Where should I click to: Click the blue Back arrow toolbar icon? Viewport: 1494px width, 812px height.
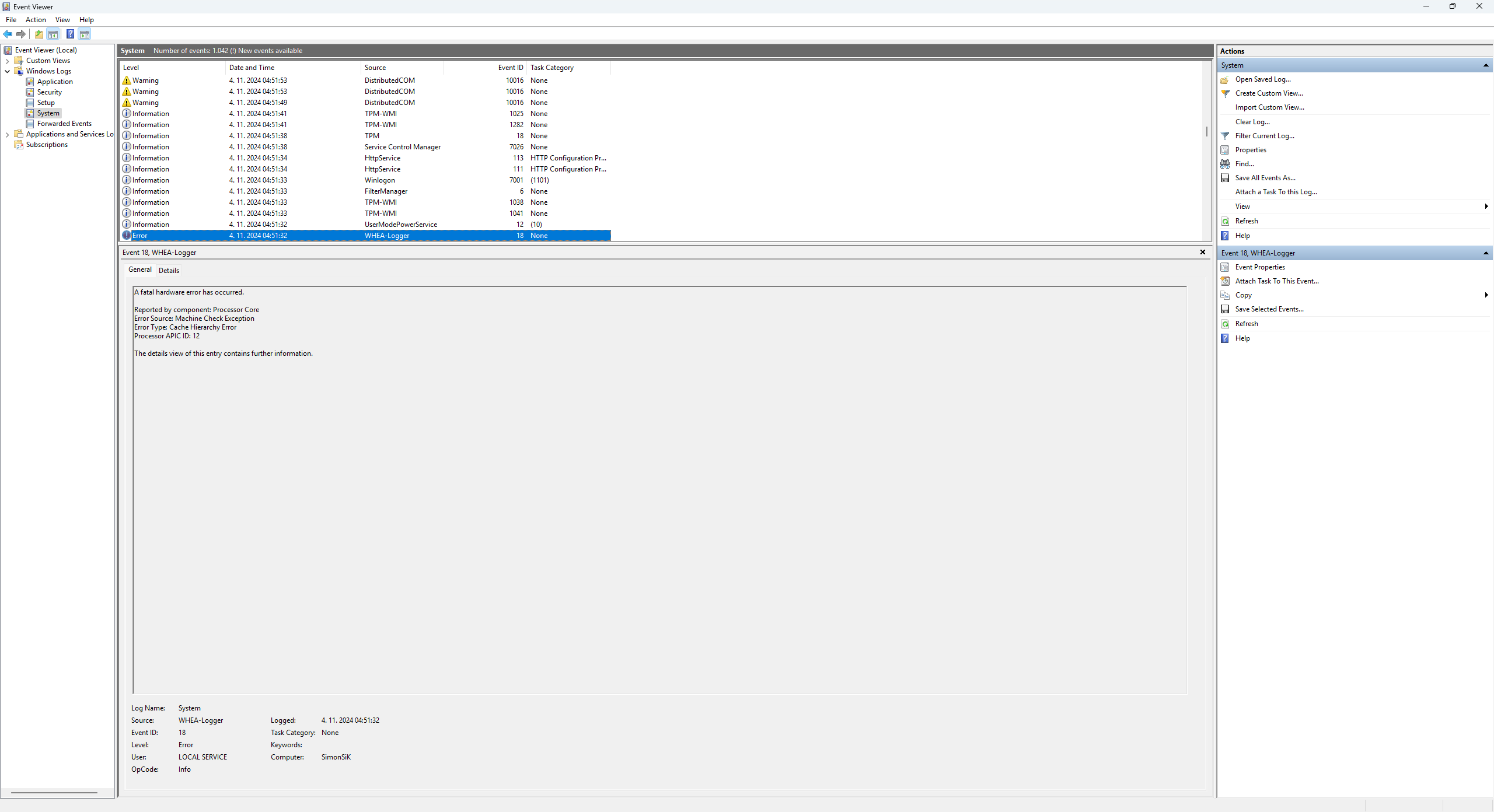[x=8, y=34]
